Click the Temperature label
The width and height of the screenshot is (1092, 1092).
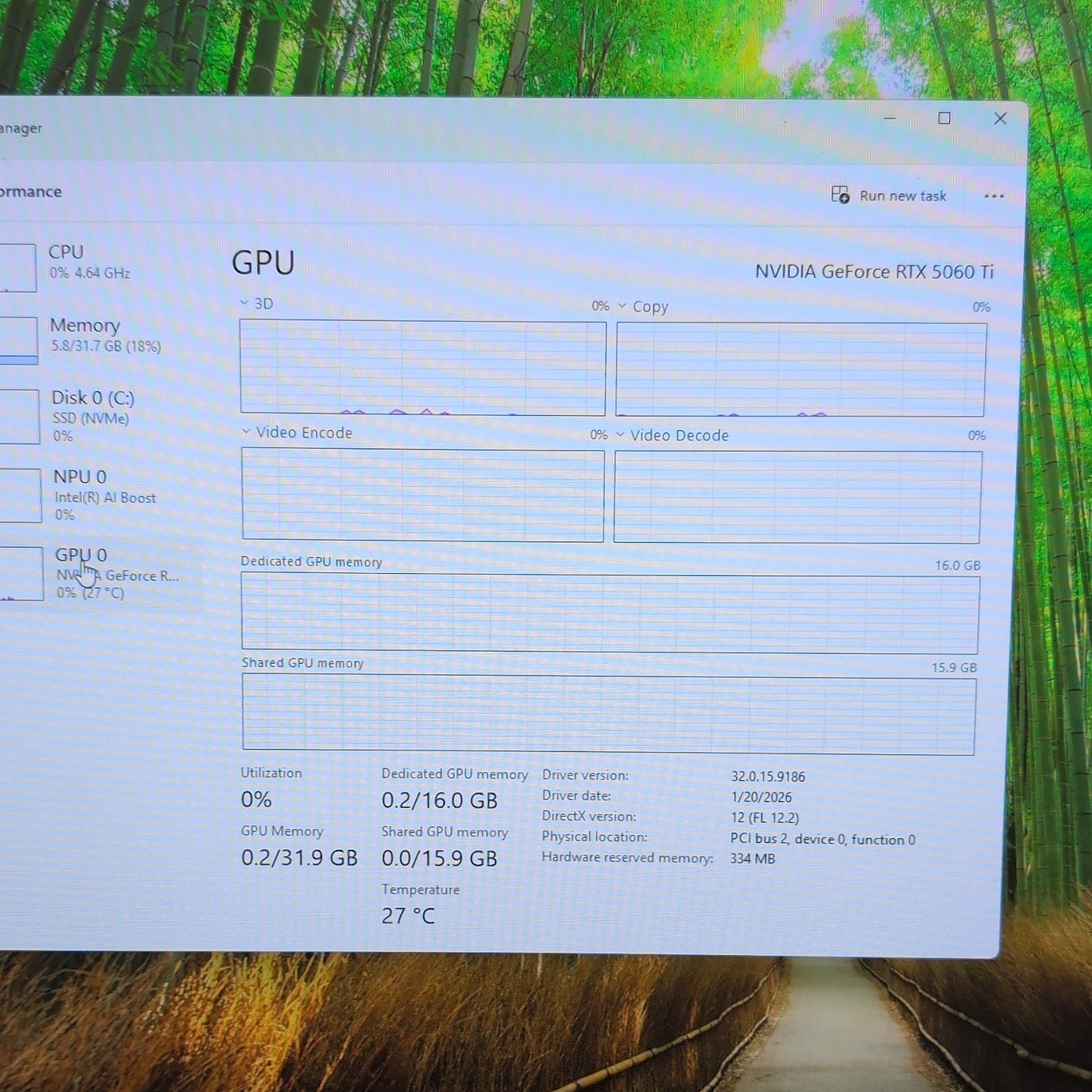tap(421, 890)
